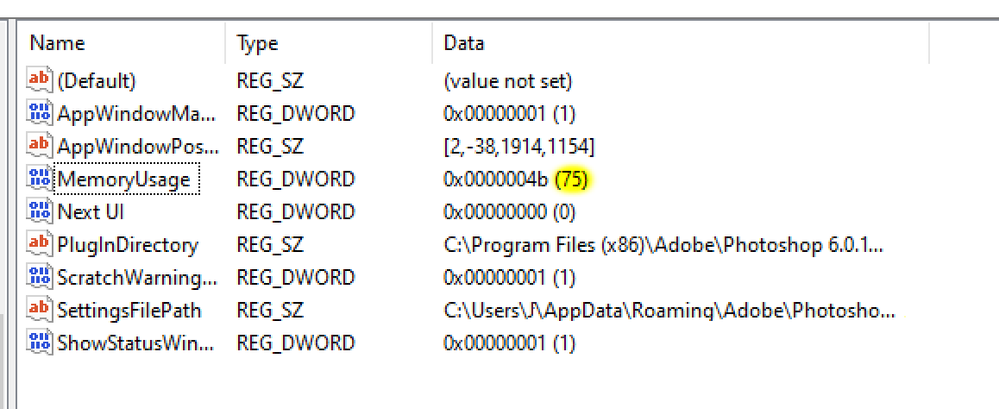
Task: Click the PlugInDirectory string icon
Action: pos(40,245)
